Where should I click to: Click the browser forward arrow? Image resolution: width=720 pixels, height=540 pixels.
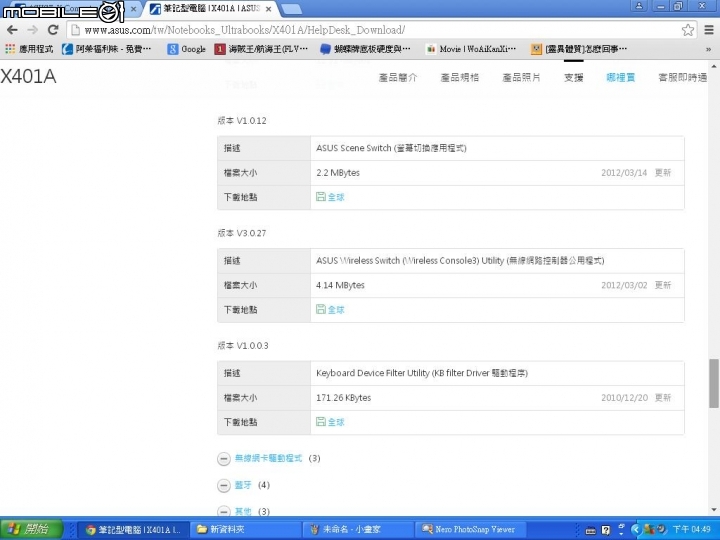33,30
